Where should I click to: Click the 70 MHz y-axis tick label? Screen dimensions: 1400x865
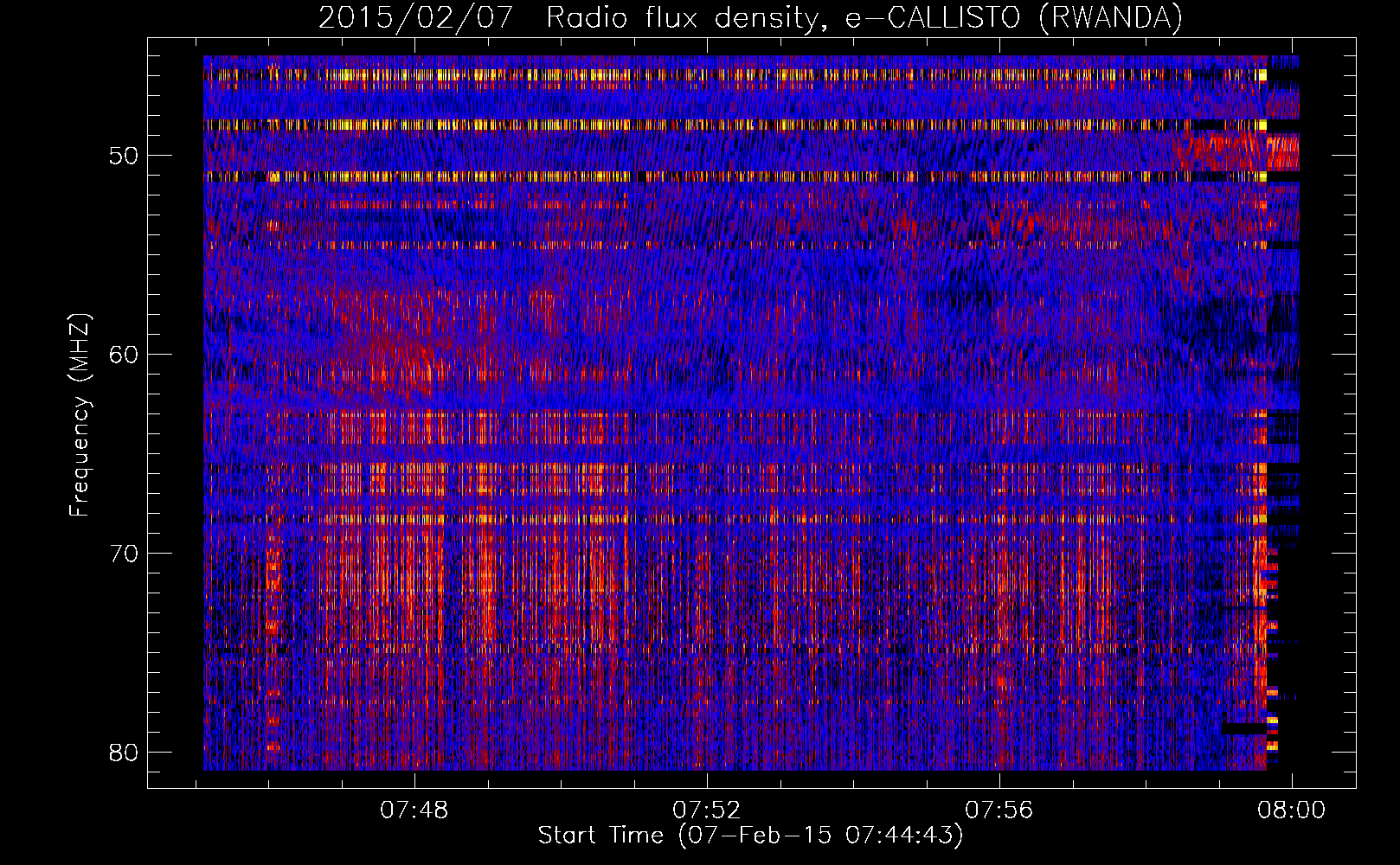(x=124, y=554)
